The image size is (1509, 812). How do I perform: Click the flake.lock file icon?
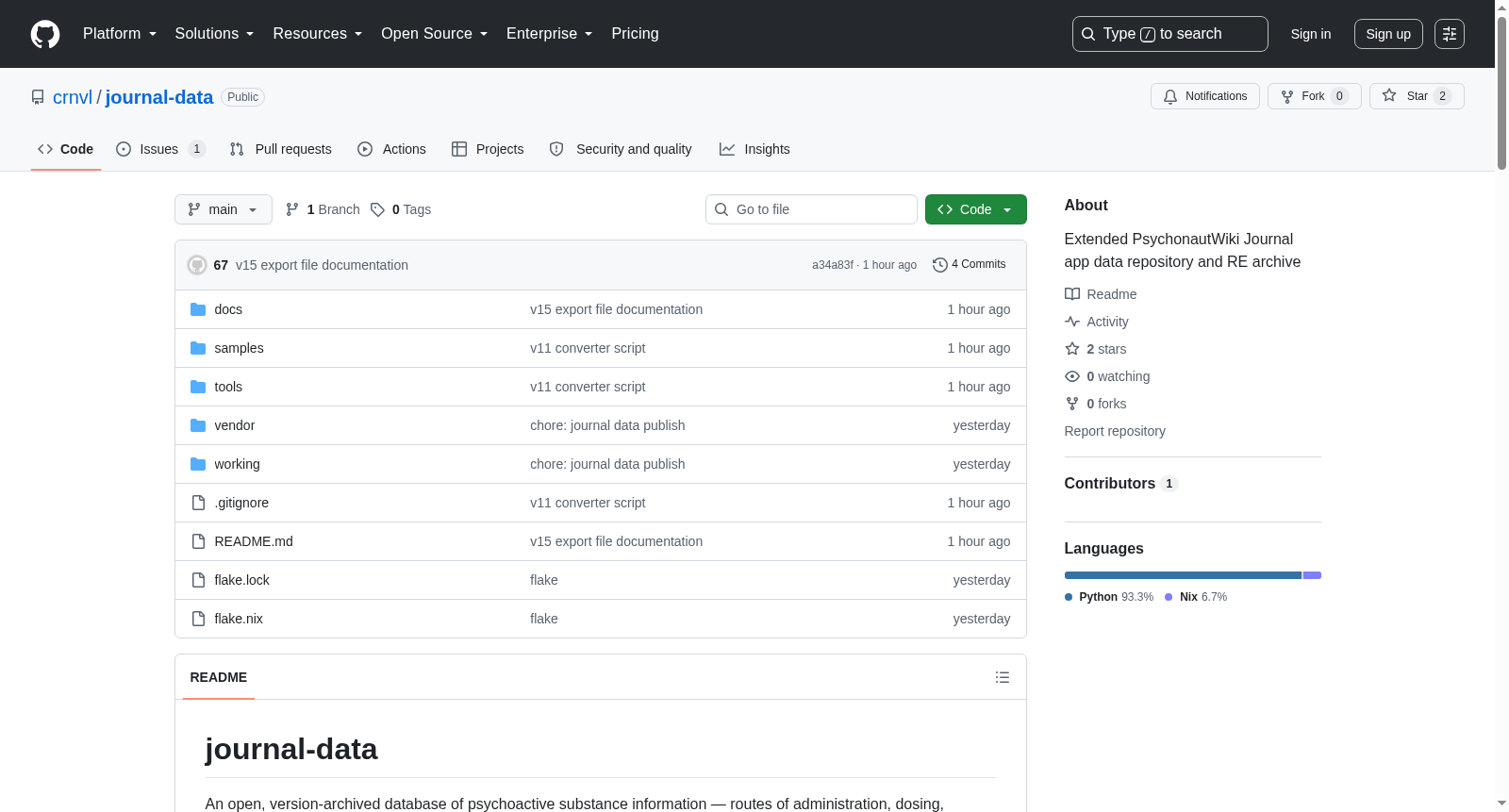point(198,580)
